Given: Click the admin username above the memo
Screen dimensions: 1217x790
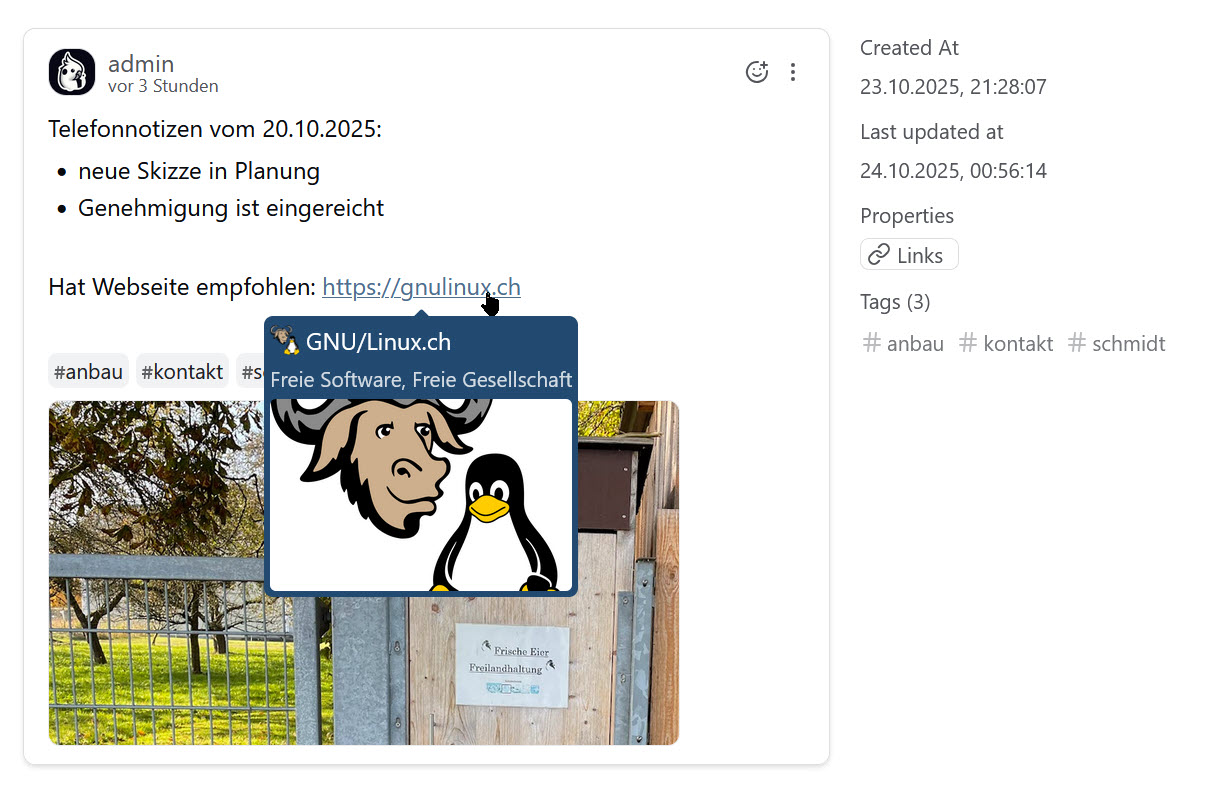Looking at the screenshot, I should (x=141, y=64).
